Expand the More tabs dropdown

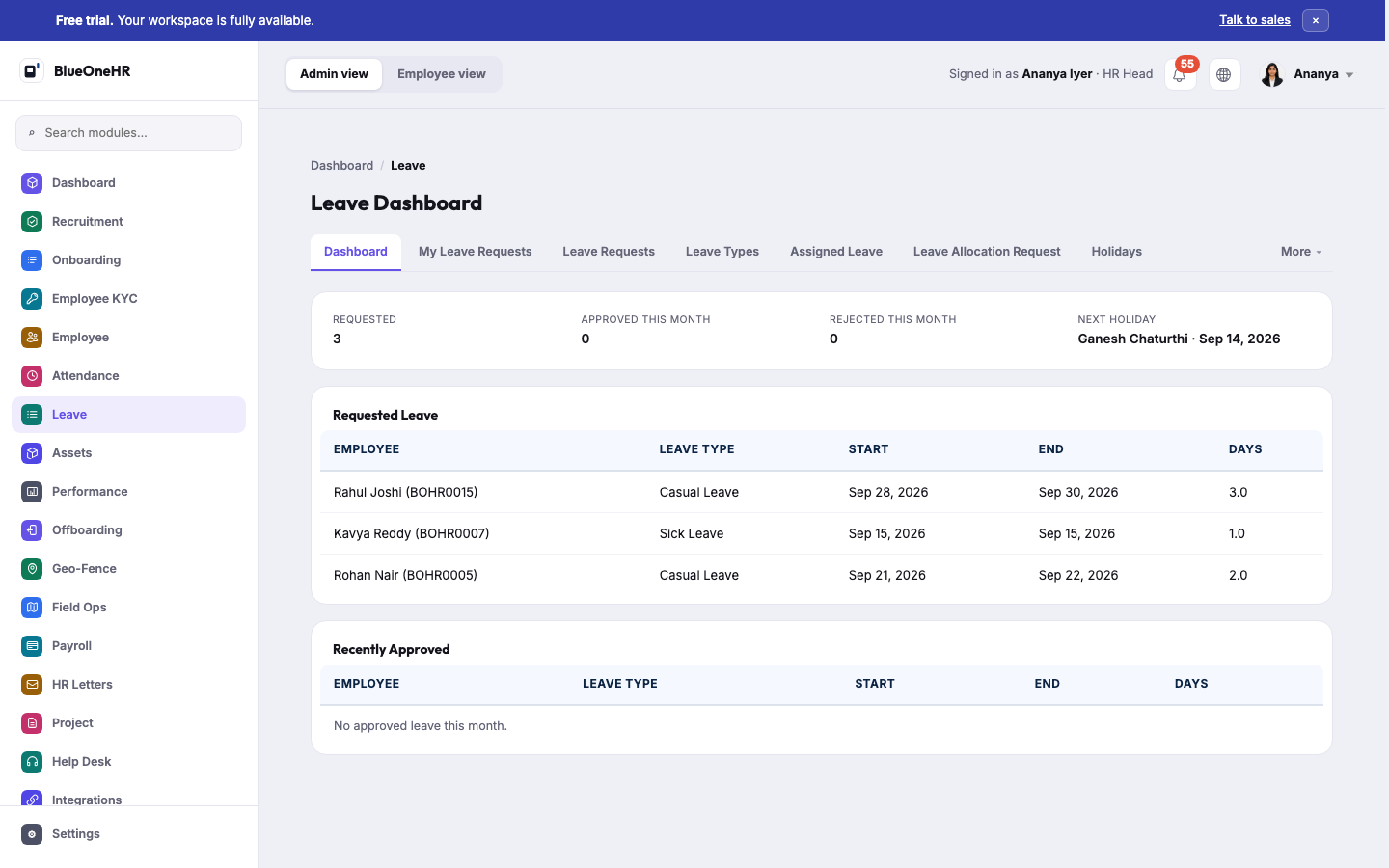tap(1301, 252)
